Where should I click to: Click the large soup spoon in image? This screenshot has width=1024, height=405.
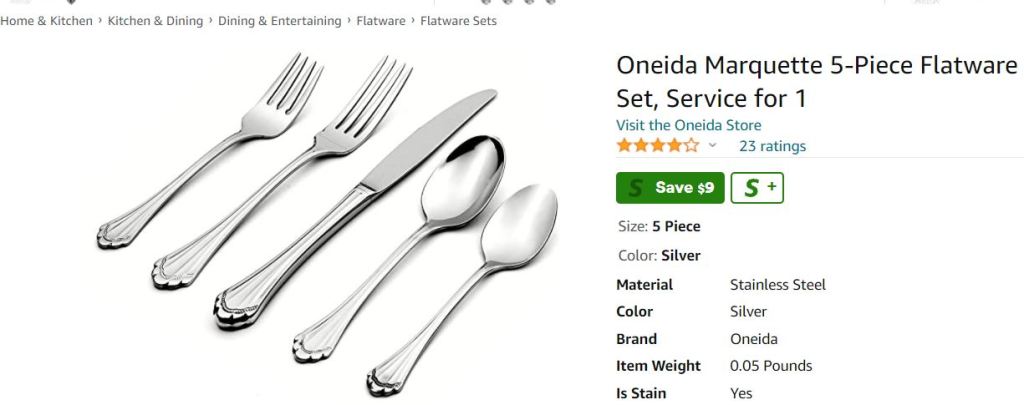pyautogui.click(x=398, y=248)
